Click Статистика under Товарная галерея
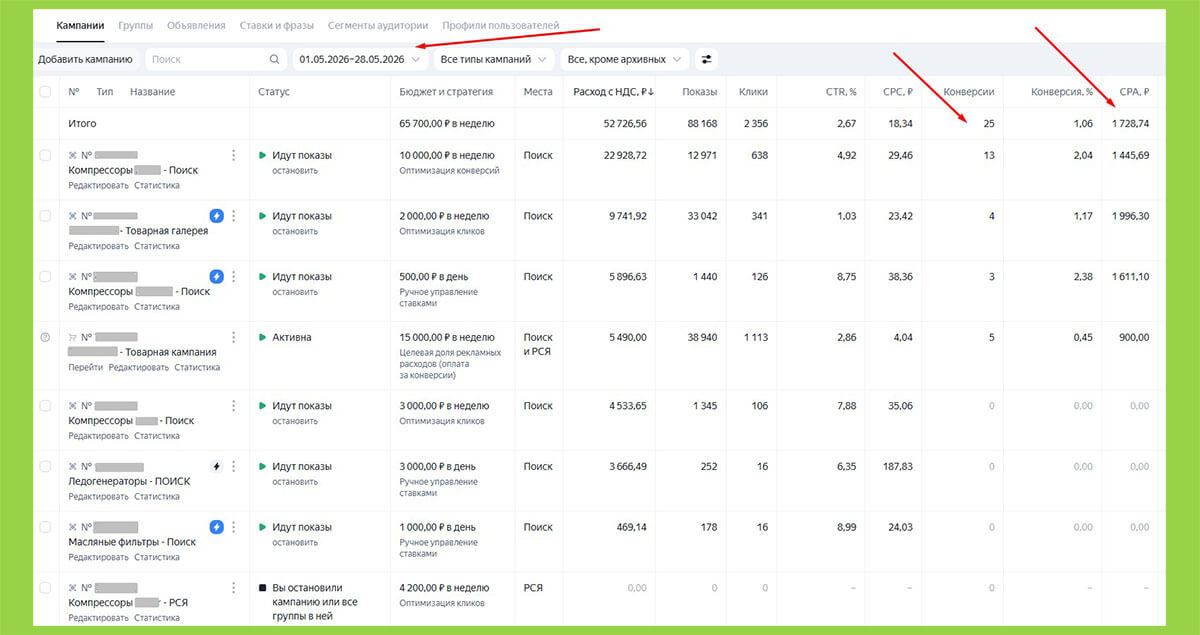1200x635 pixels. click(x=157, y=246)
